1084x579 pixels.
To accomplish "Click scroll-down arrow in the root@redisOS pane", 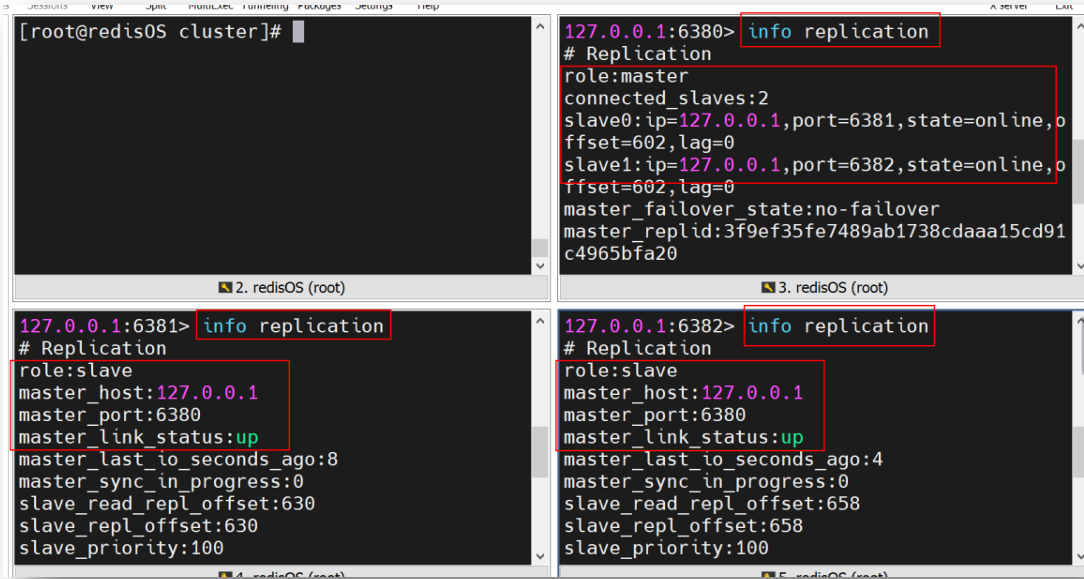I will [x=541, y=266].
